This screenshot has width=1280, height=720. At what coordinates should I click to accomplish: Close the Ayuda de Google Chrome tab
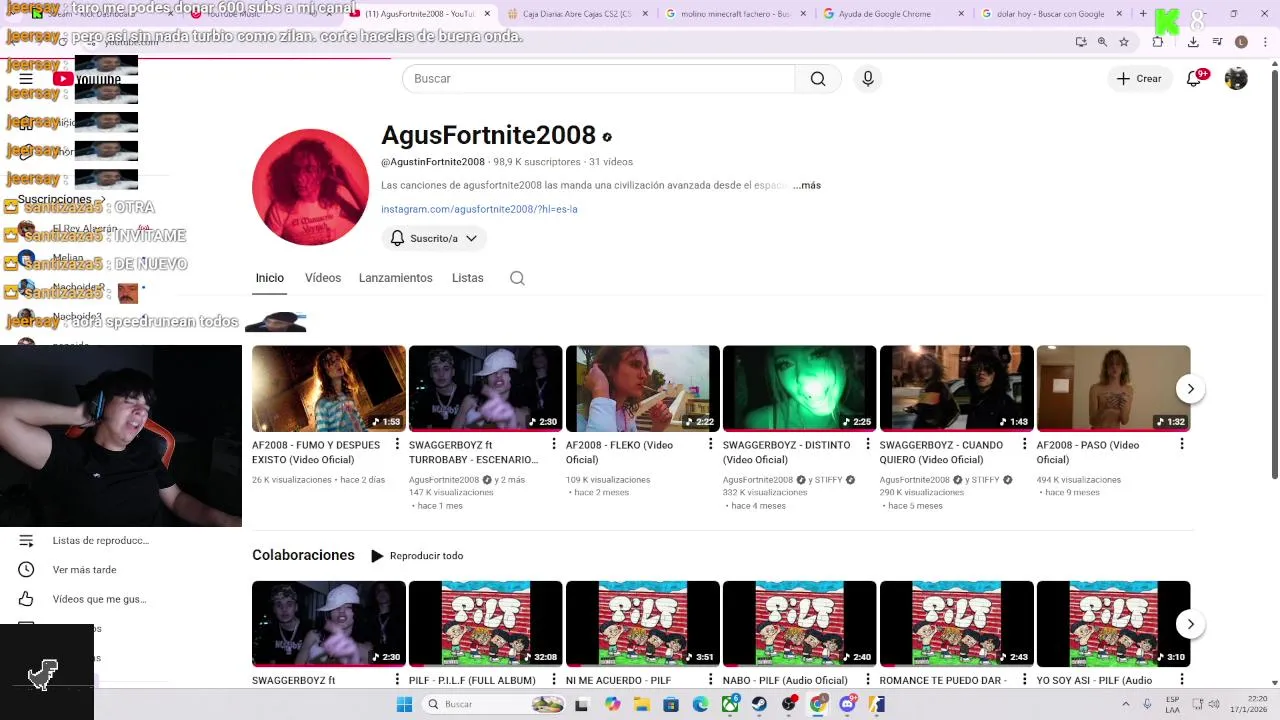point(961,14)
